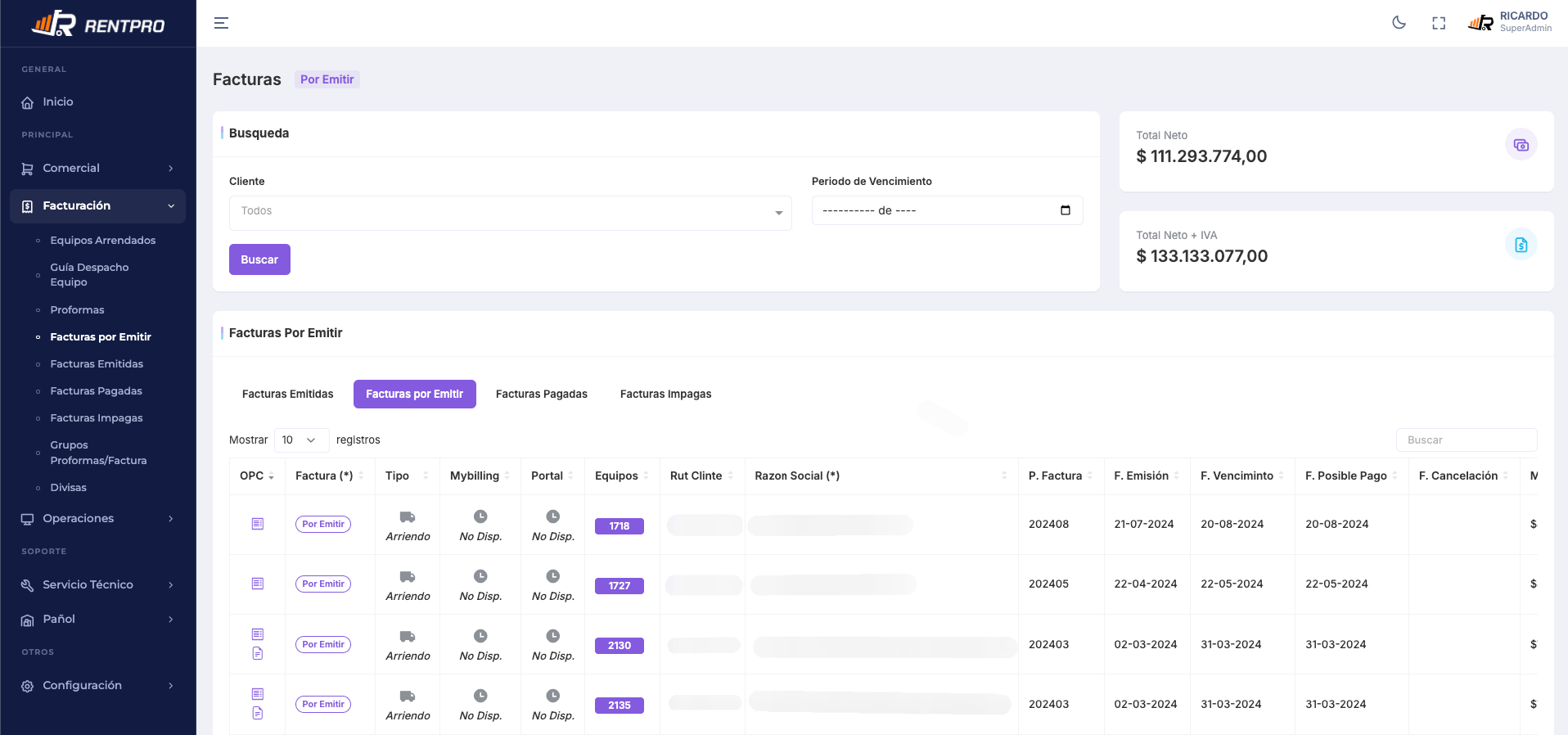This screenshot has height=735, width=1568.
Task: Switch to the Facturas Impagas tab
Action: point(665,394)
